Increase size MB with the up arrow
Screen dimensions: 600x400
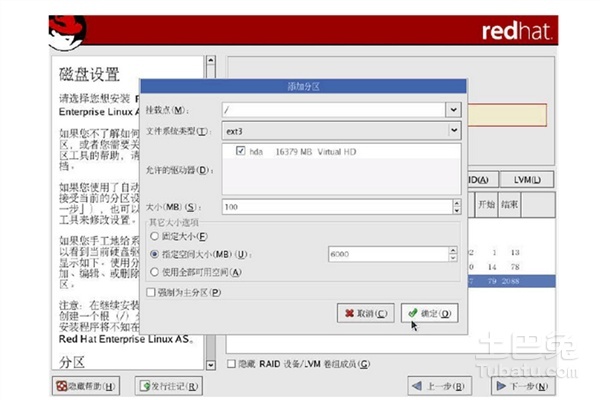(457, 203)
